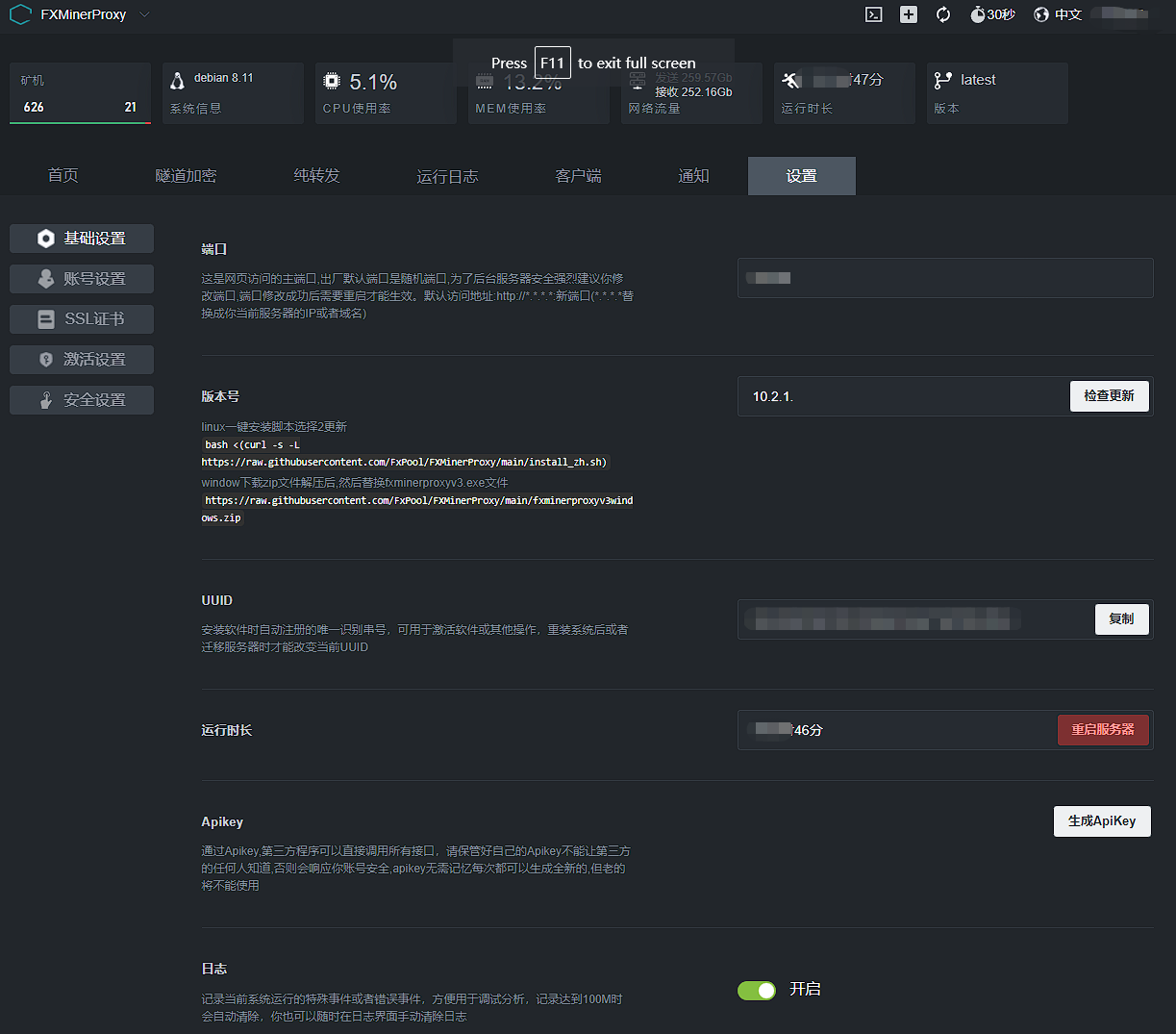
Task: Click the CPU chip usage icon
Action: coord(332,81)
